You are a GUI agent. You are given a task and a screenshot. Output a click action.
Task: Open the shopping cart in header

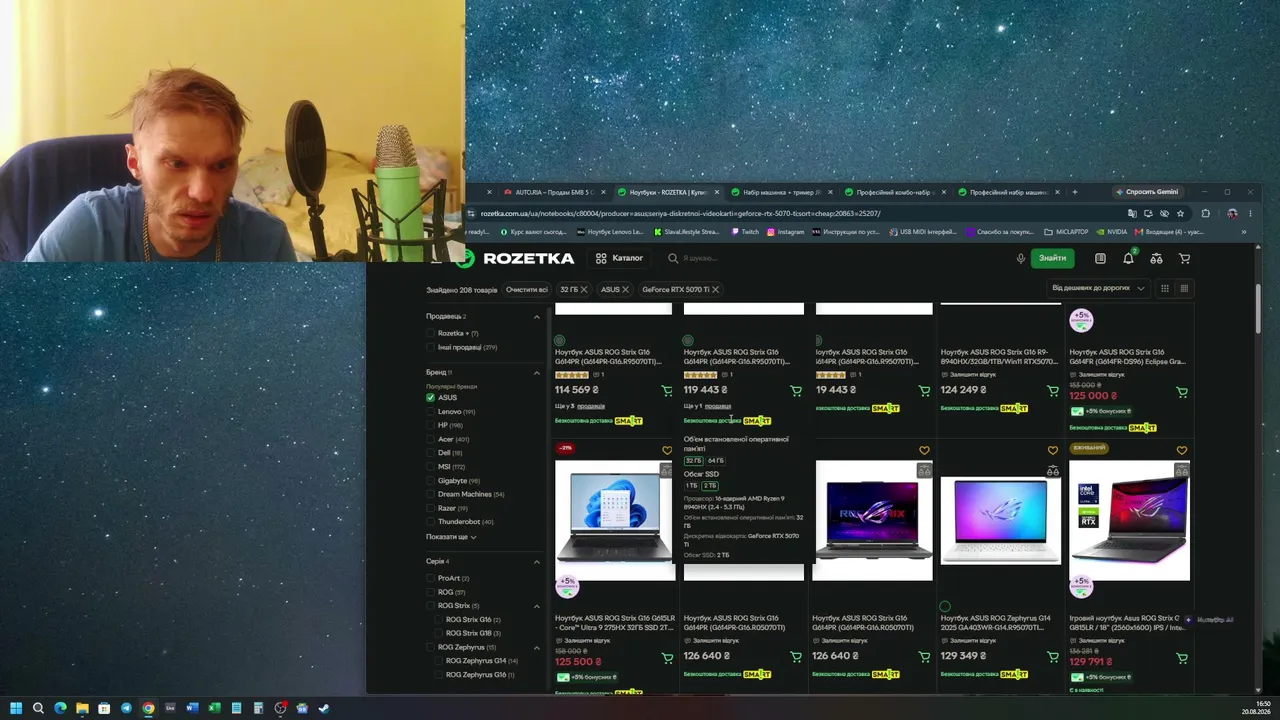click(1184, 258)
